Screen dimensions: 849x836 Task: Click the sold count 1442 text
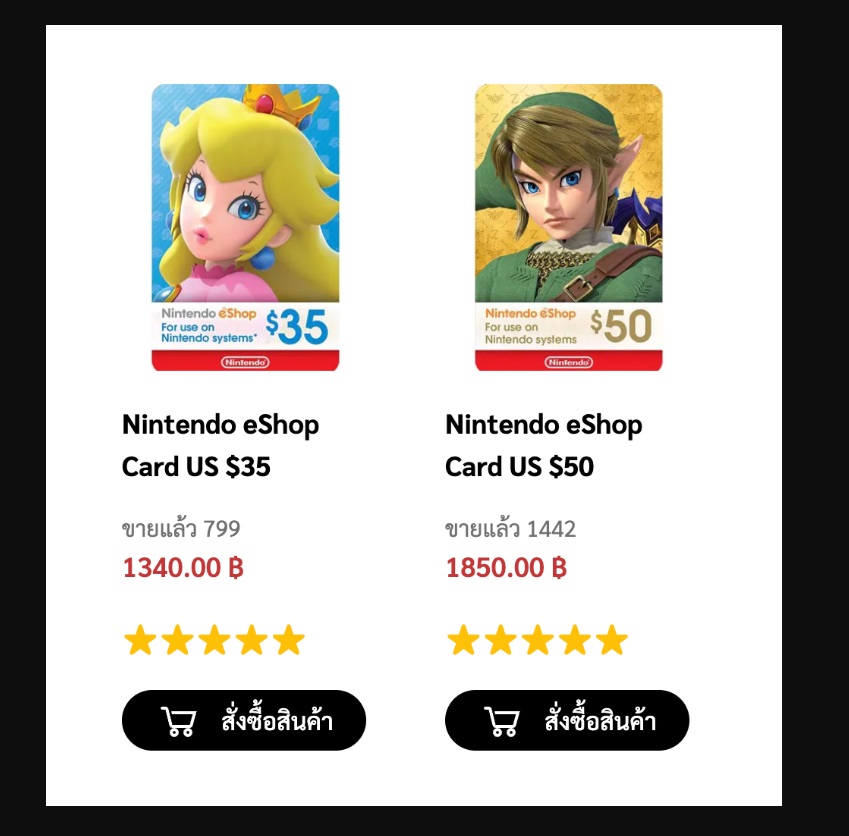coord(510,529)
